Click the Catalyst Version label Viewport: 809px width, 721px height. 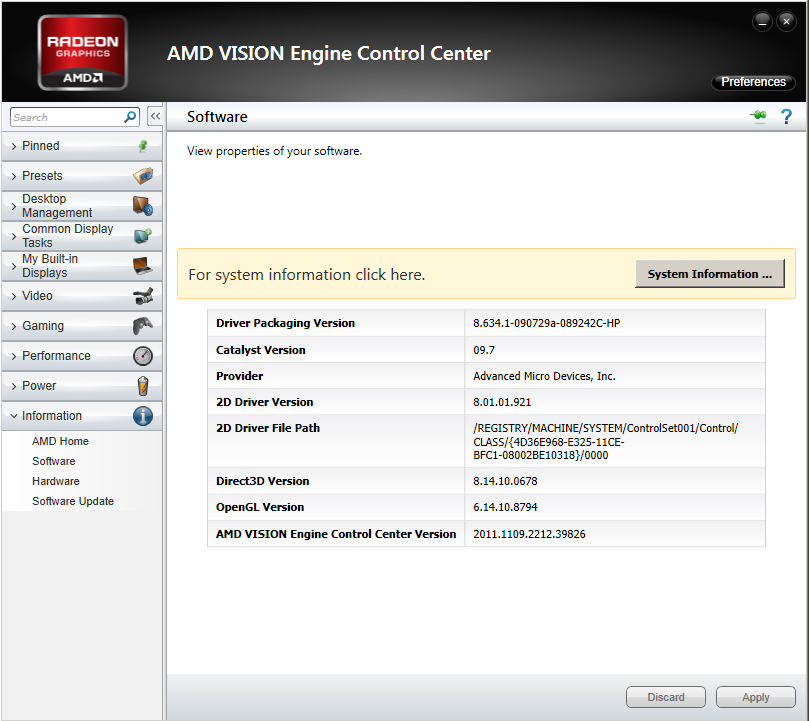(261, 350)
